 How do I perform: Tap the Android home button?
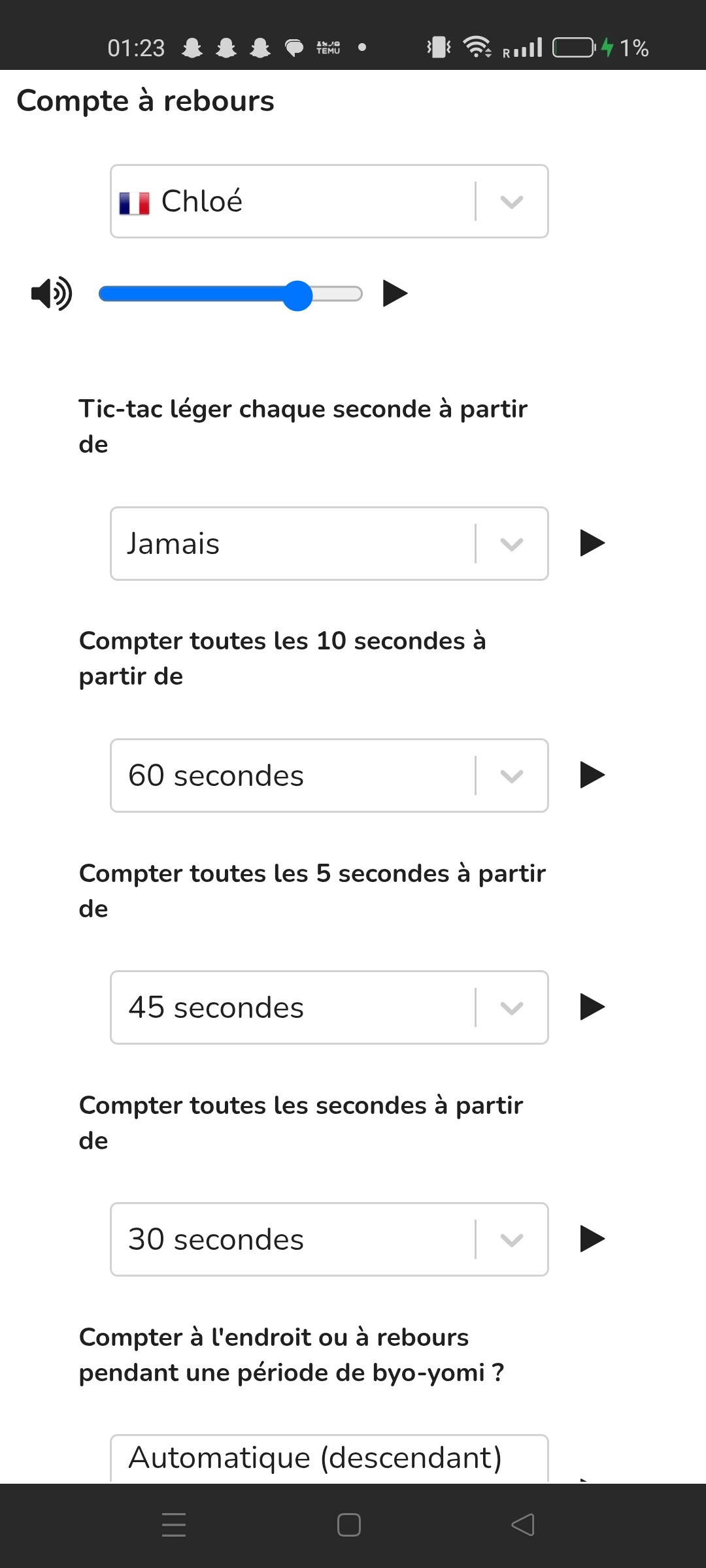tap(349, 1525)
